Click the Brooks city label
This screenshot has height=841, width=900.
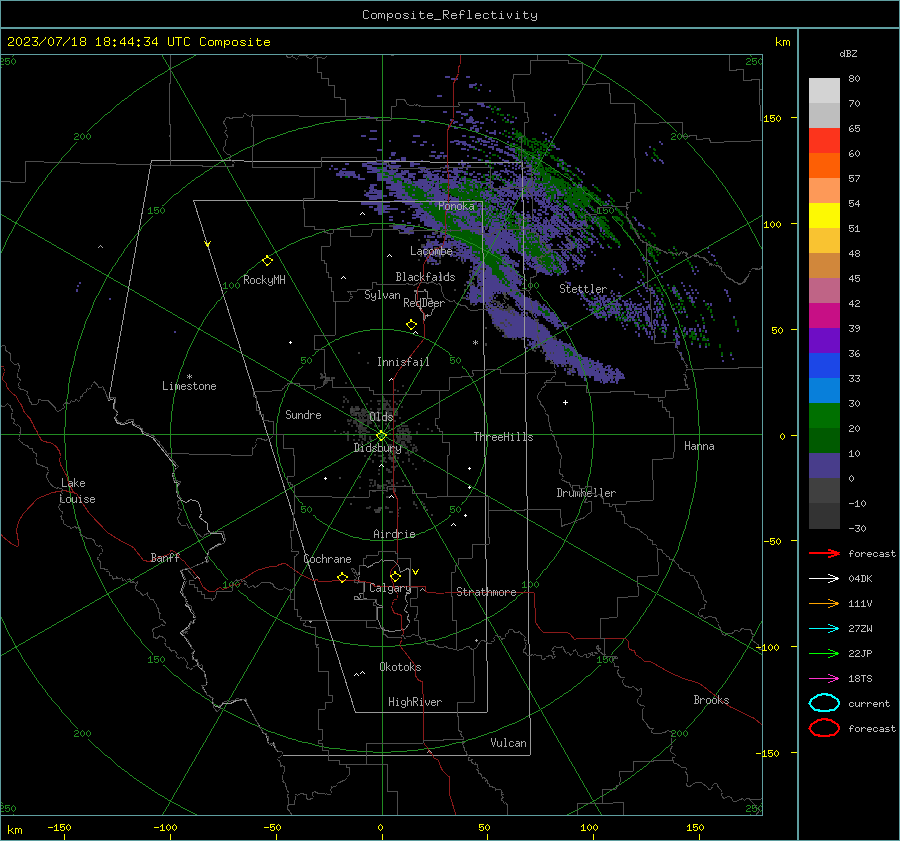(x=711, y=700)
